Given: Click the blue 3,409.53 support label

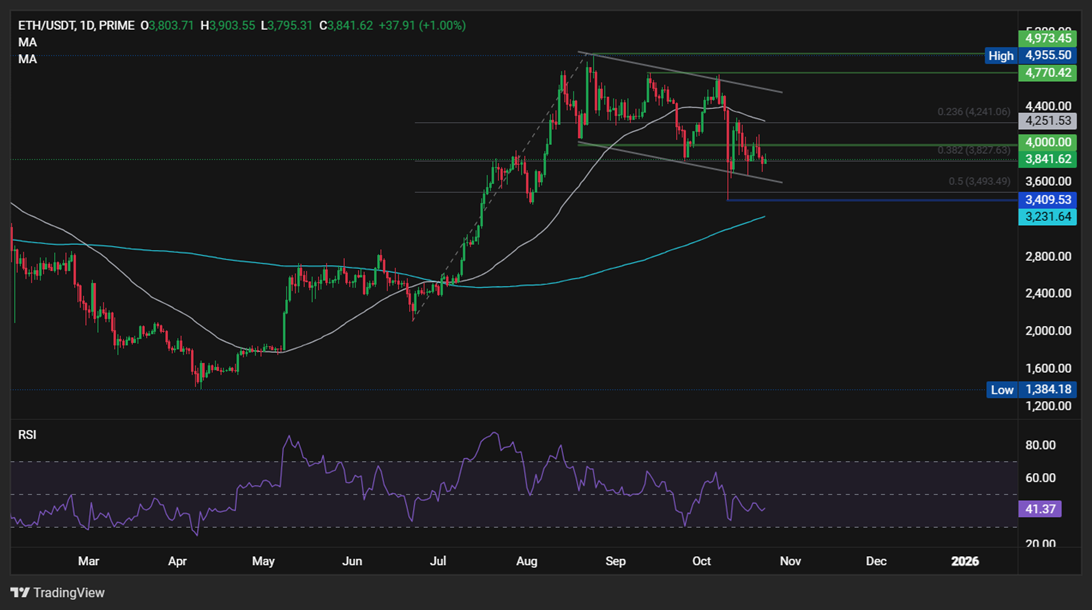Looking at the screenshot, I should 1047,199.
